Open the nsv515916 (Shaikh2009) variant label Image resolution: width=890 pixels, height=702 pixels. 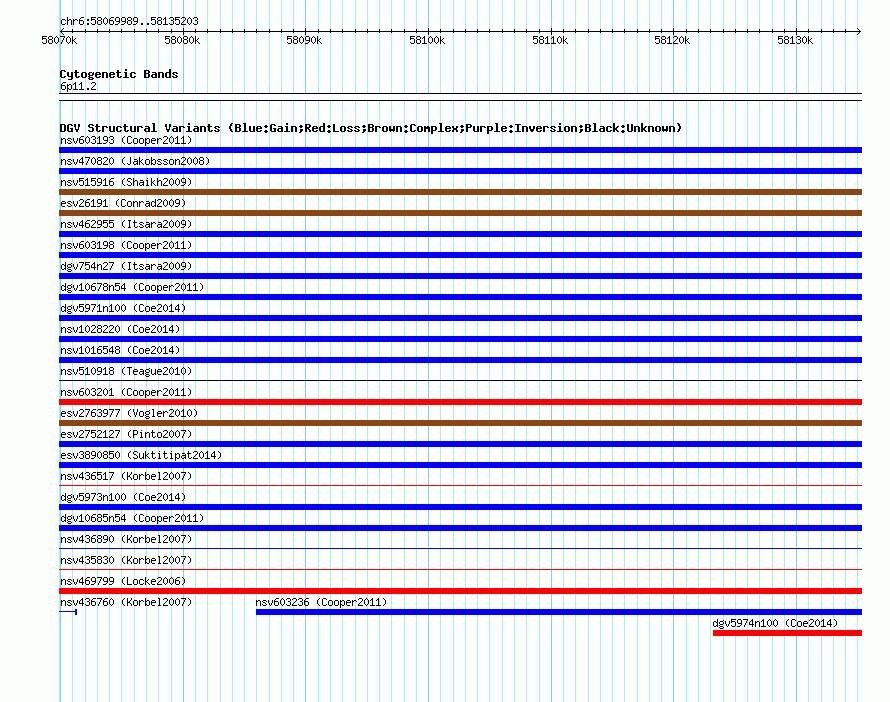[x=126, y=182]
